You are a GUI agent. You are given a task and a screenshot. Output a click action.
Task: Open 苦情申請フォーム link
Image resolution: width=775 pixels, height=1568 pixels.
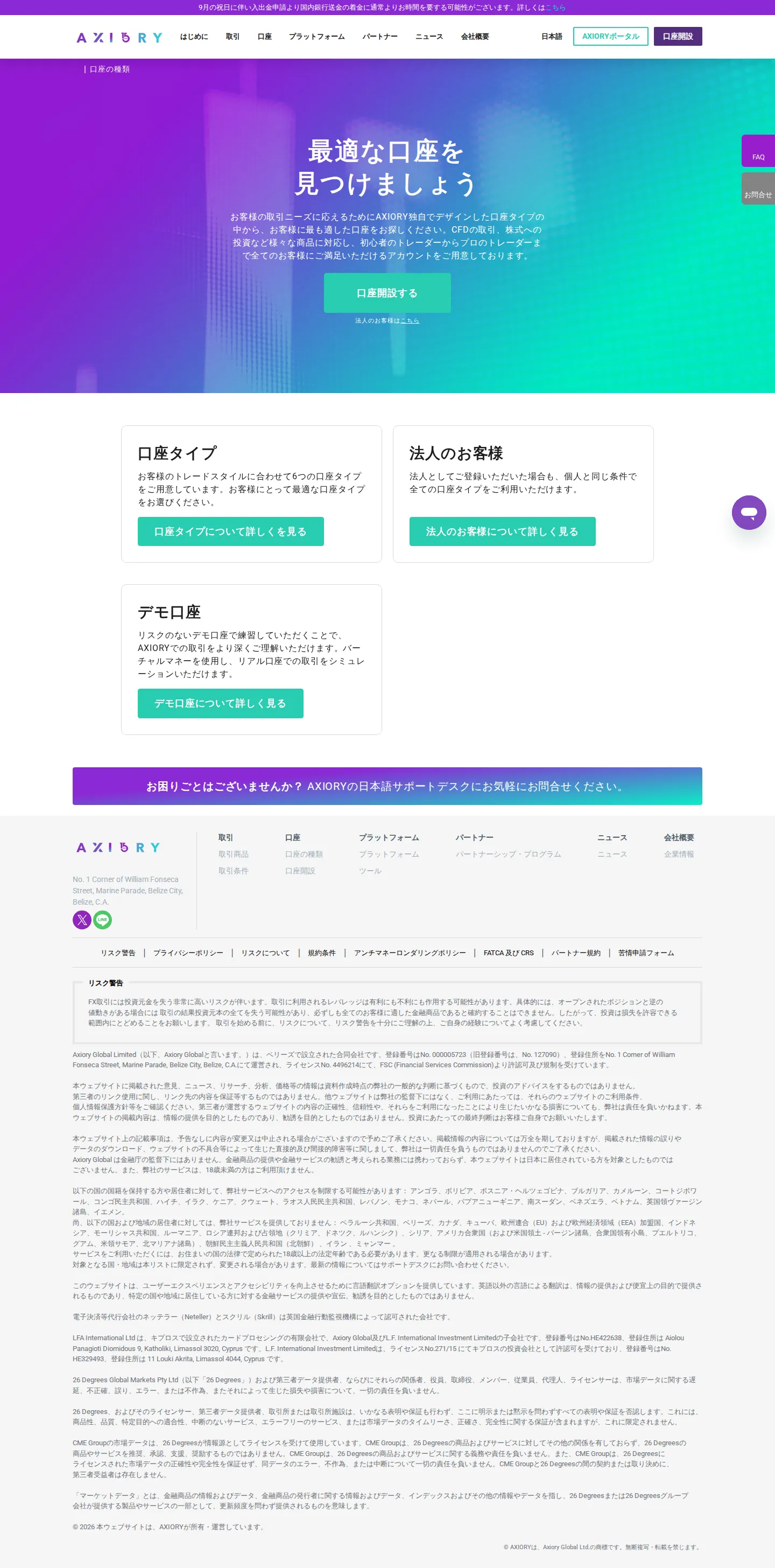(646, 953)
